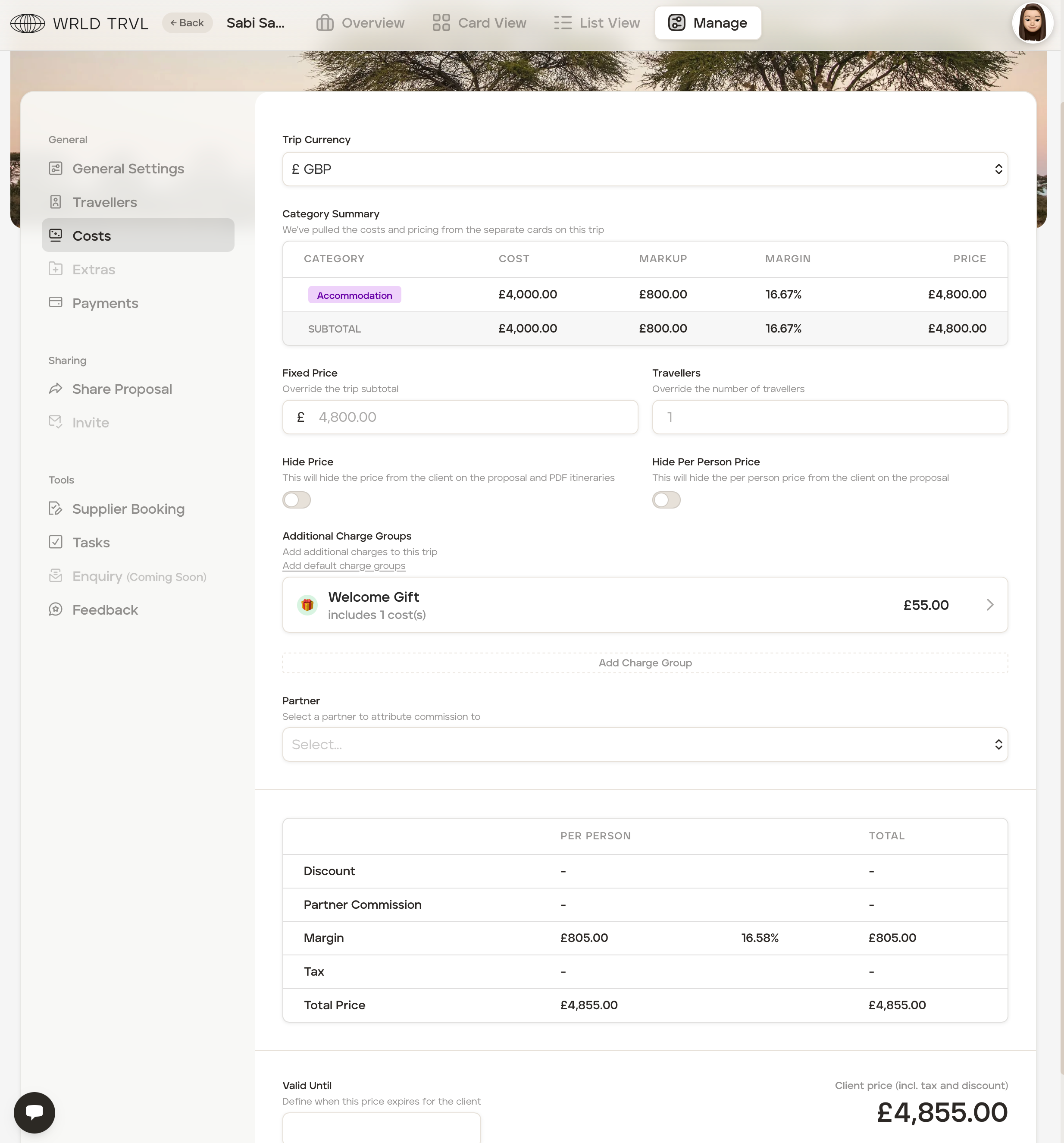
Task: Expand the Welcome Gift charge group chevron
Action: coord(990,605)
